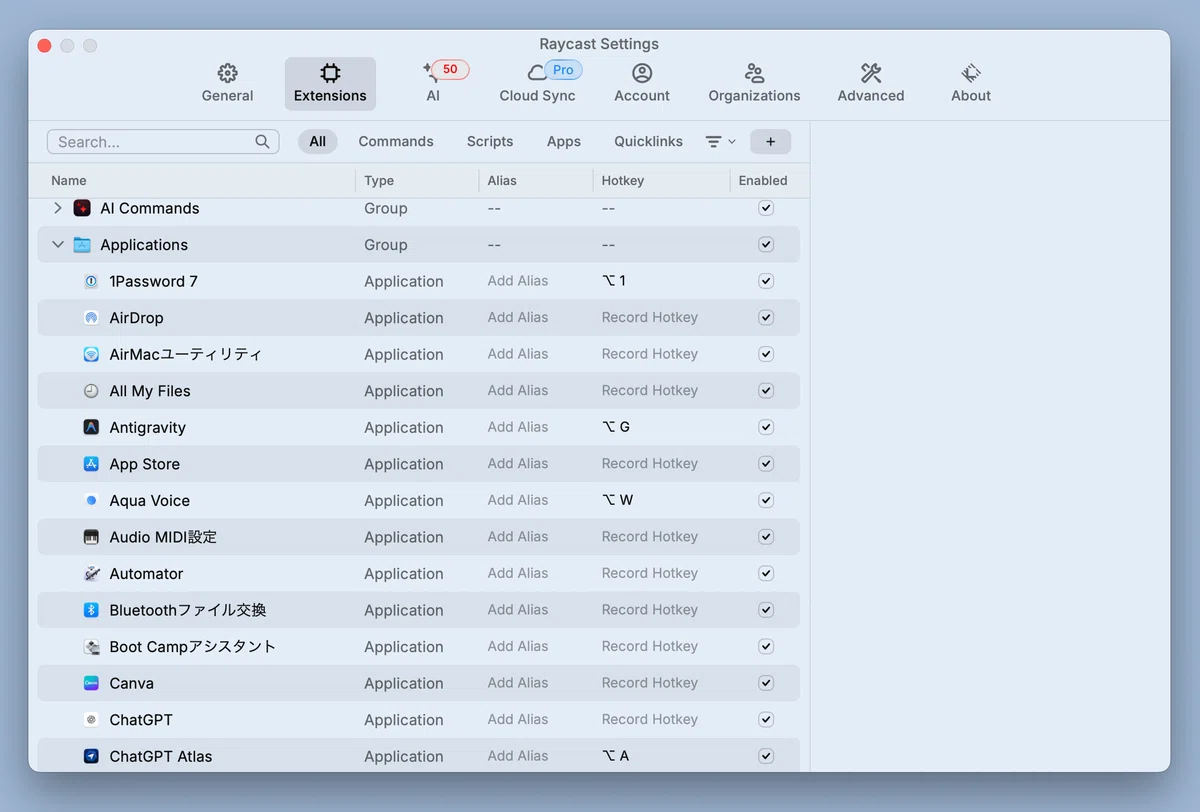Image resolution: width=1200 pixels, height=812 pixels.
Task: Uncheck the AirDrop enabled checkbox
Action: pyautogui.click(x=766, y=318)
